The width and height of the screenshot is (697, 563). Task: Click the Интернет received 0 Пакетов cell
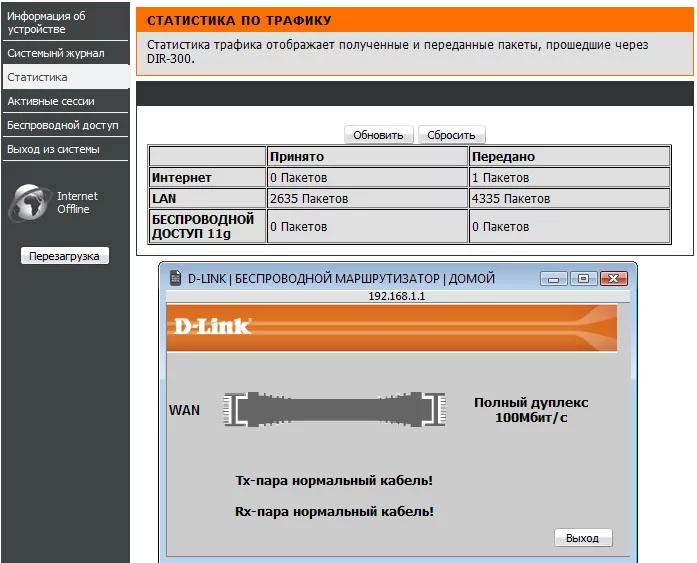point(367,177)
